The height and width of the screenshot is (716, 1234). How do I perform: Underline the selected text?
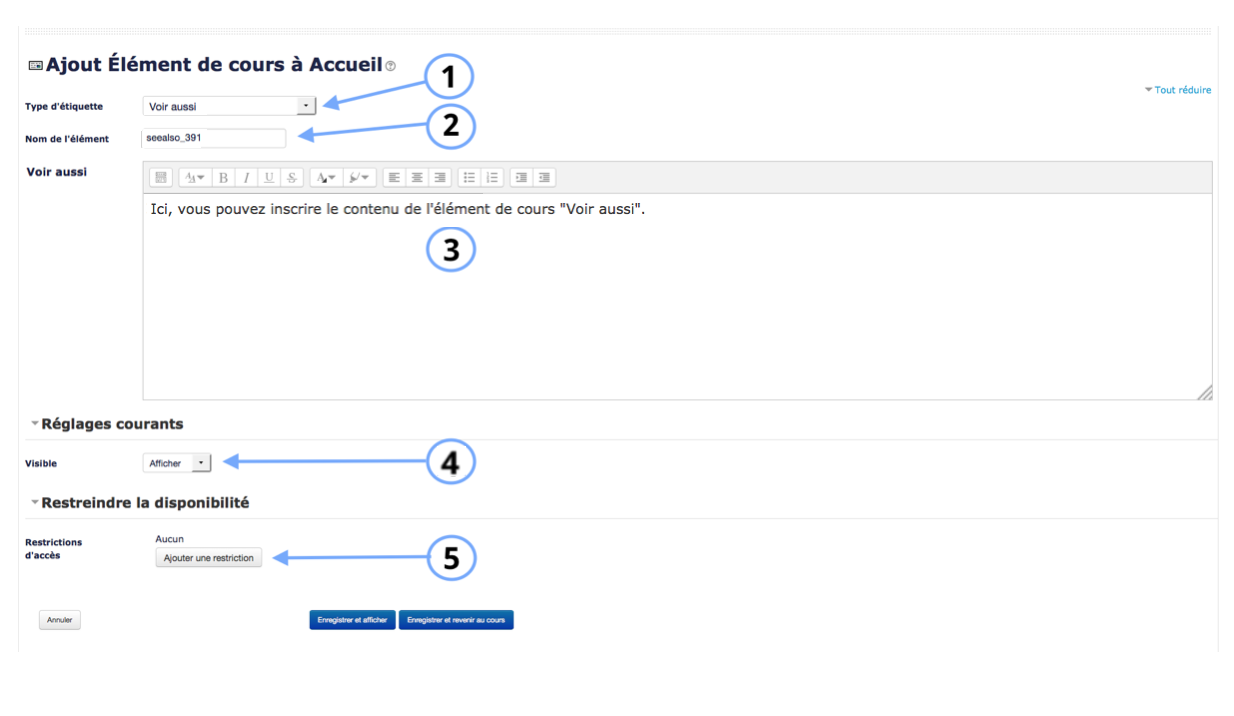coord(269,178)
